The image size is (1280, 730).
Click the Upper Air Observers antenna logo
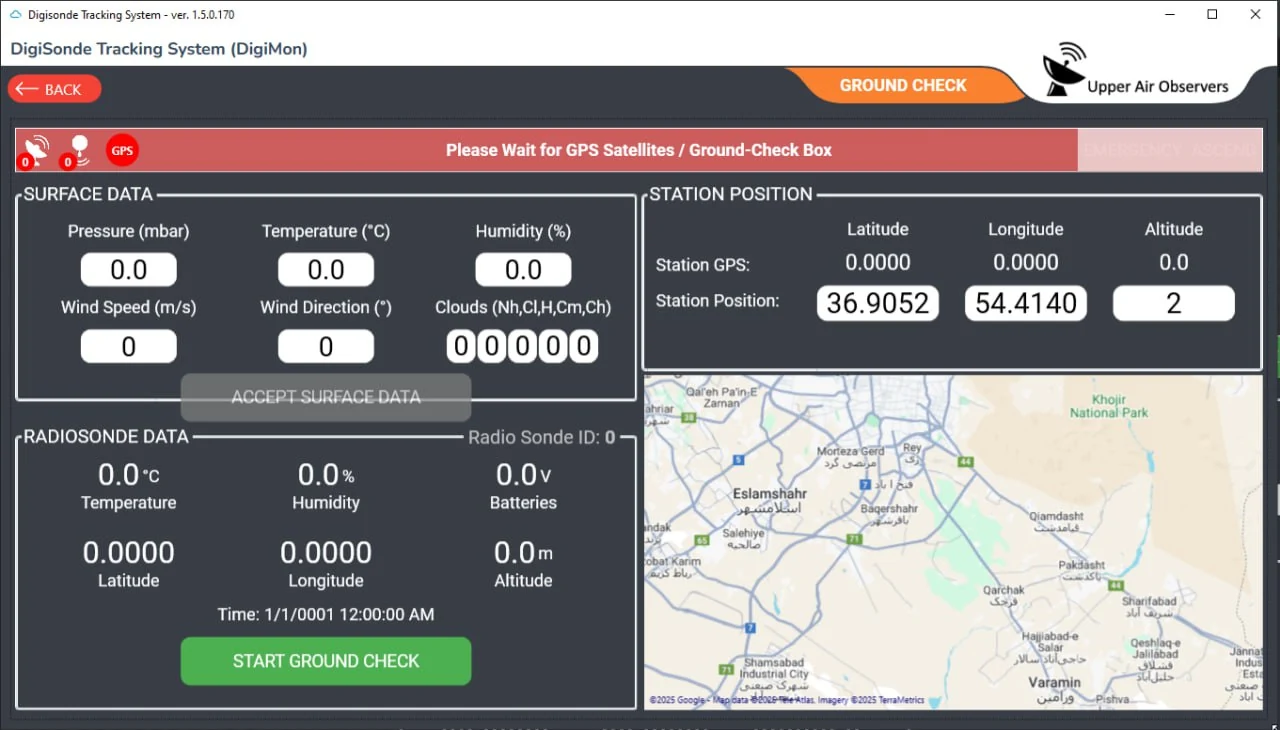click(1065, 70)
